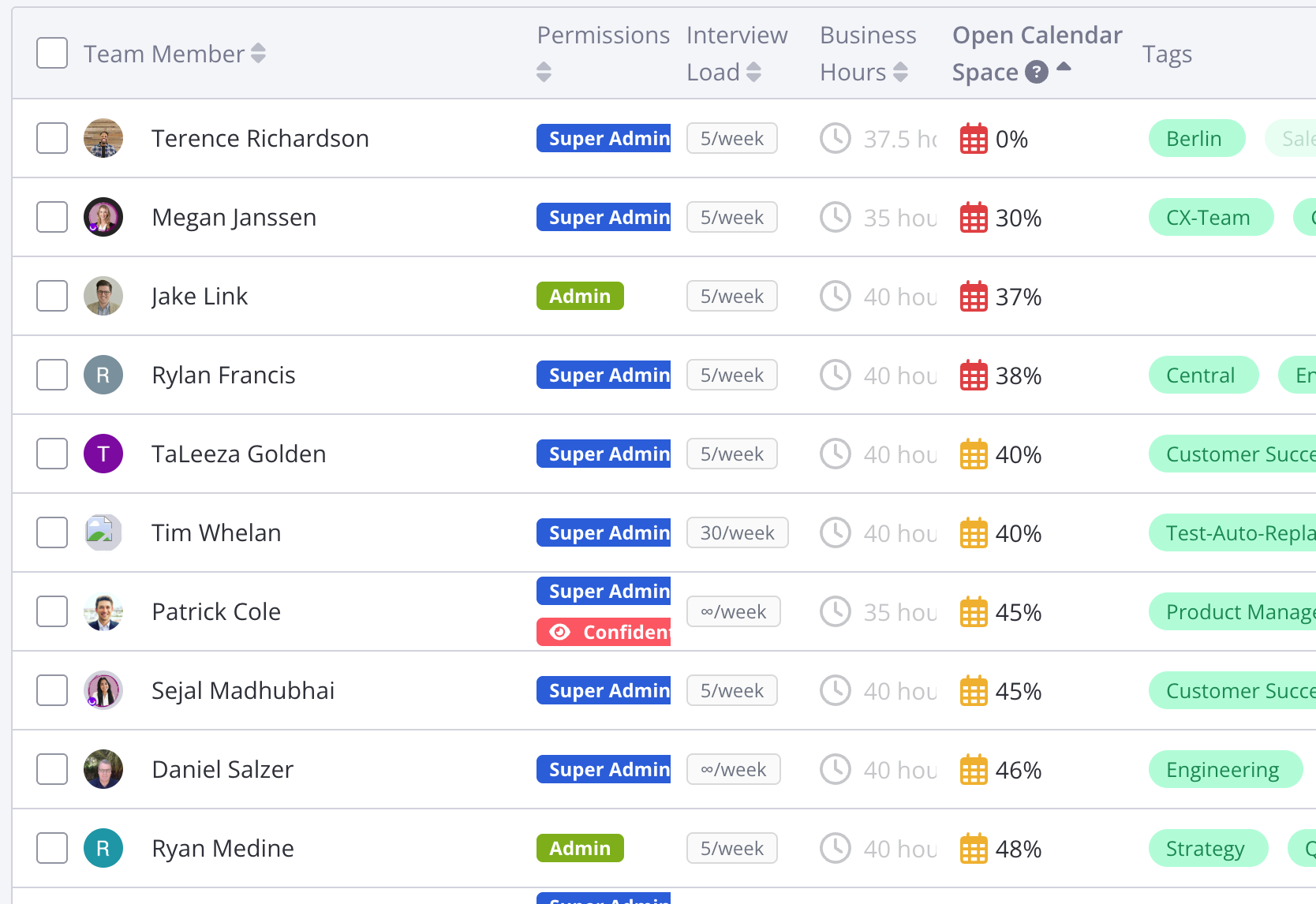Sort by Team Member column arrows

(x=258, y=54)
